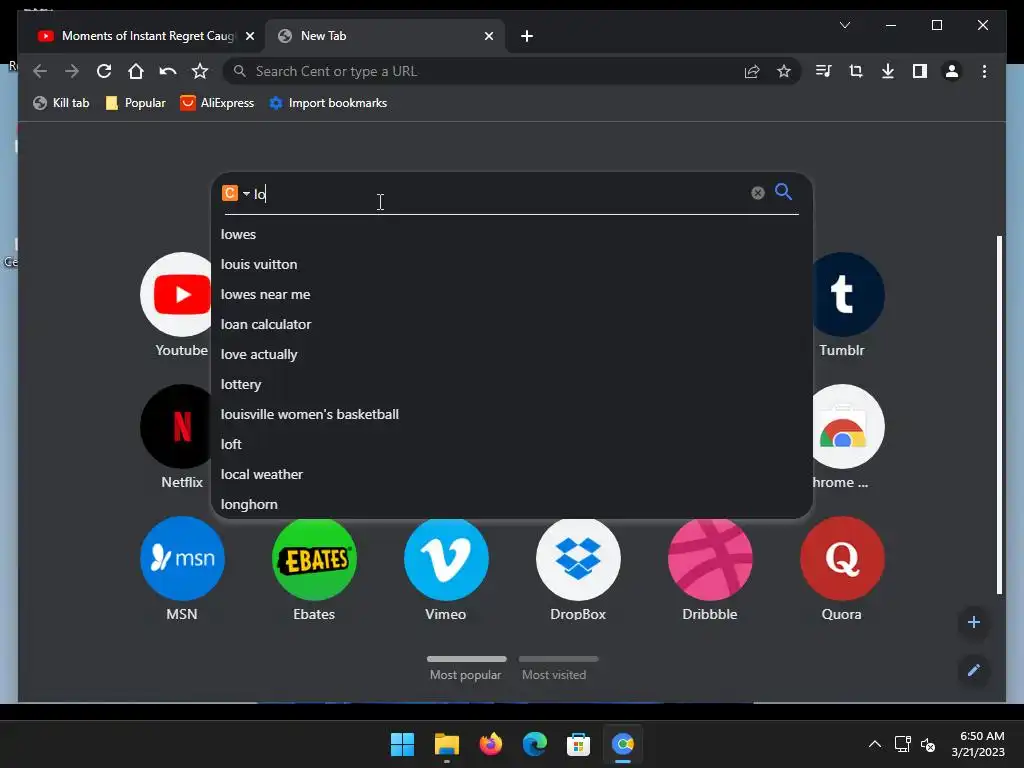Pick louisville women's basketball suggestion
This screenshot has height=768, width=1024.
(x=512, y=414)
